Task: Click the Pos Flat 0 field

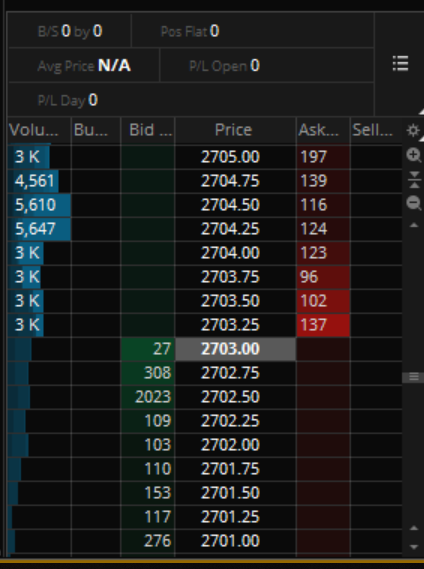Action: click(253, 31)
